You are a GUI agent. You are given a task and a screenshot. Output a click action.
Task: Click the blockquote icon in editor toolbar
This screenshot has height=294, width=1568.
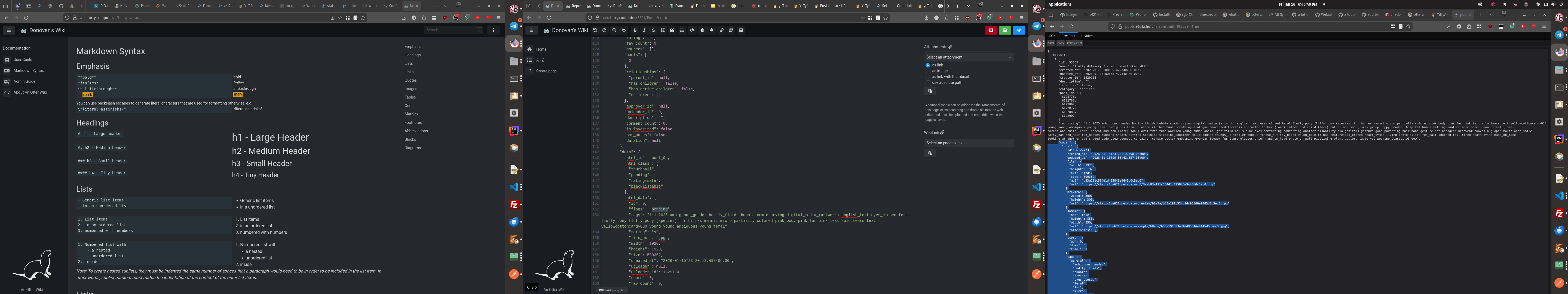(x=672, y=30)
